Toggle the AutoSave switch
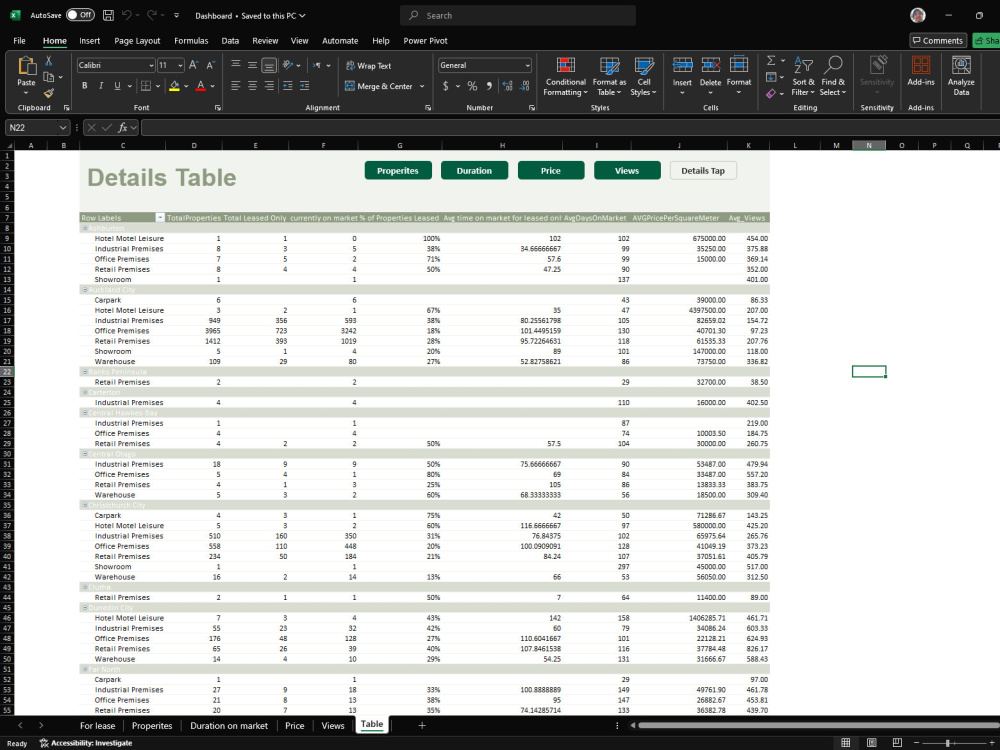The height and width of the screenshot is (750, 1000). tap(80, 15)
